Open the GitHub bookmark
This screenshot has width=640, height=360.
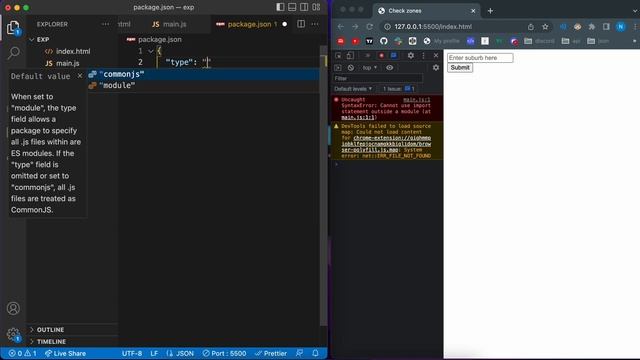tap(383, 41)
